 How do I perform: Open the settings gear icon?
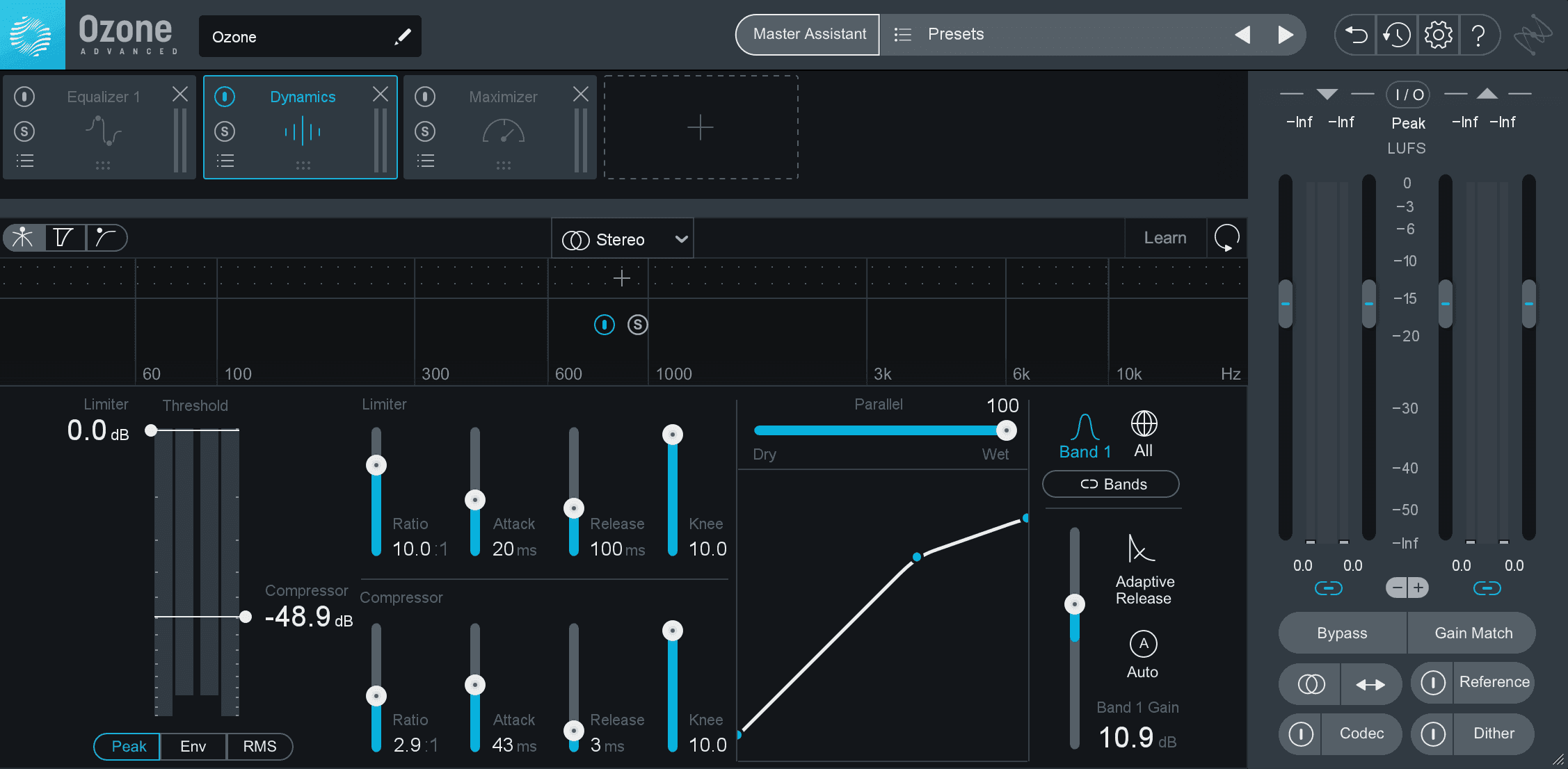tap(1438, 35)
